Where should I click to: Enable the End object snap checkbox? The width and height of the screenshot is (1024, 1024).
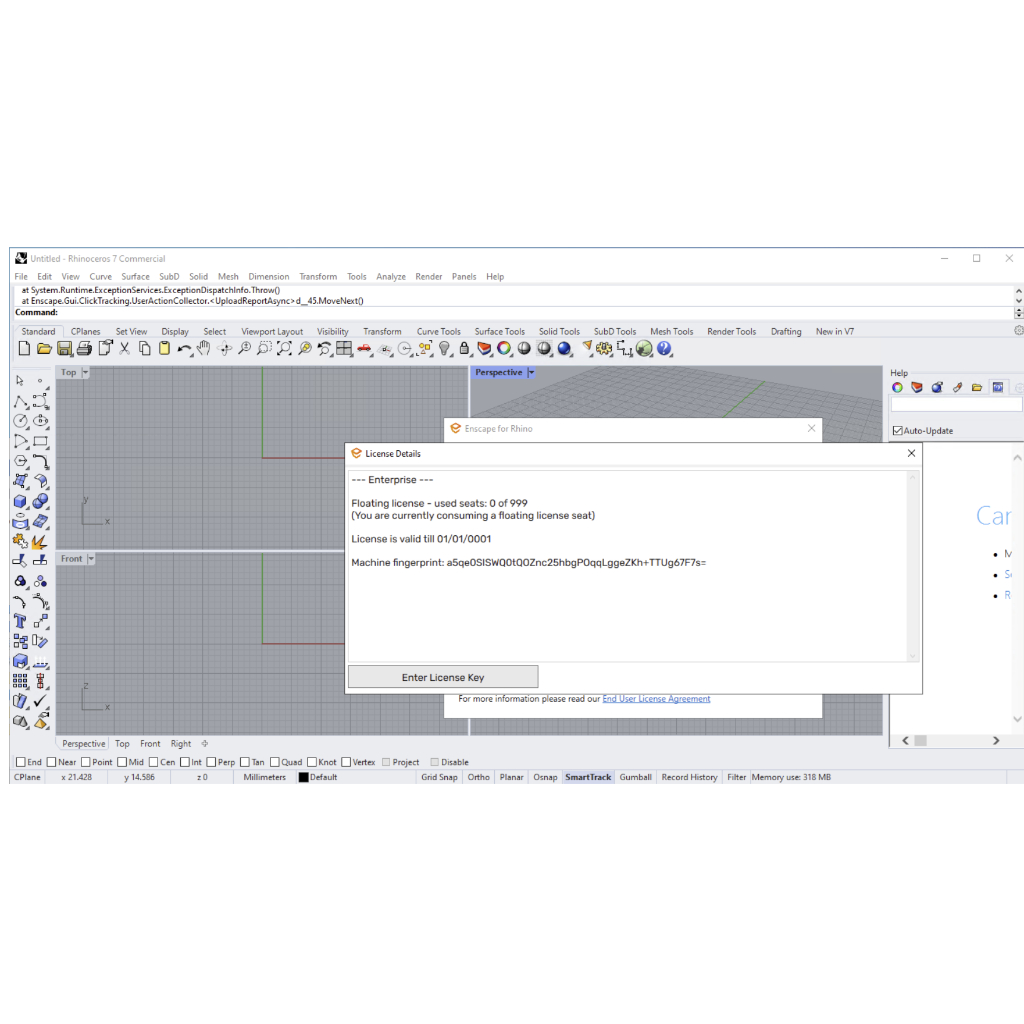[20, 762]
